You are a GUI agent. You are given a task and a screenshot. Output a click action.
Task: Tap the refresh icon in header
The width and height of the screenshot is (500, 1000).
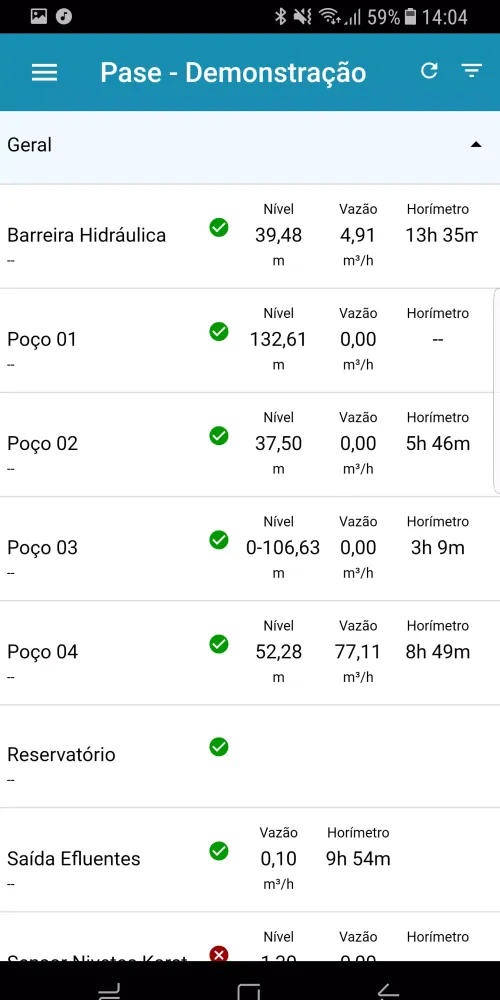(x=429, y=71)
